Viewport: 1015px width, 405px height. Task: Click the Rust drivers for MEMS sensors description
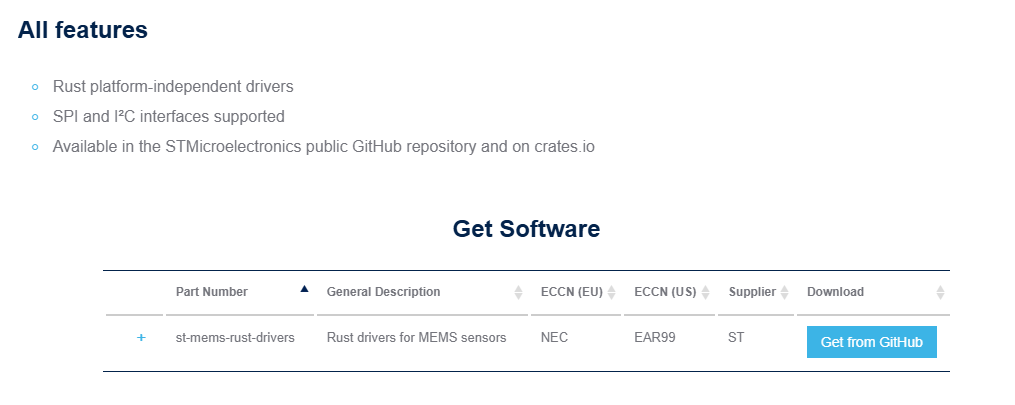click(416, 338)
